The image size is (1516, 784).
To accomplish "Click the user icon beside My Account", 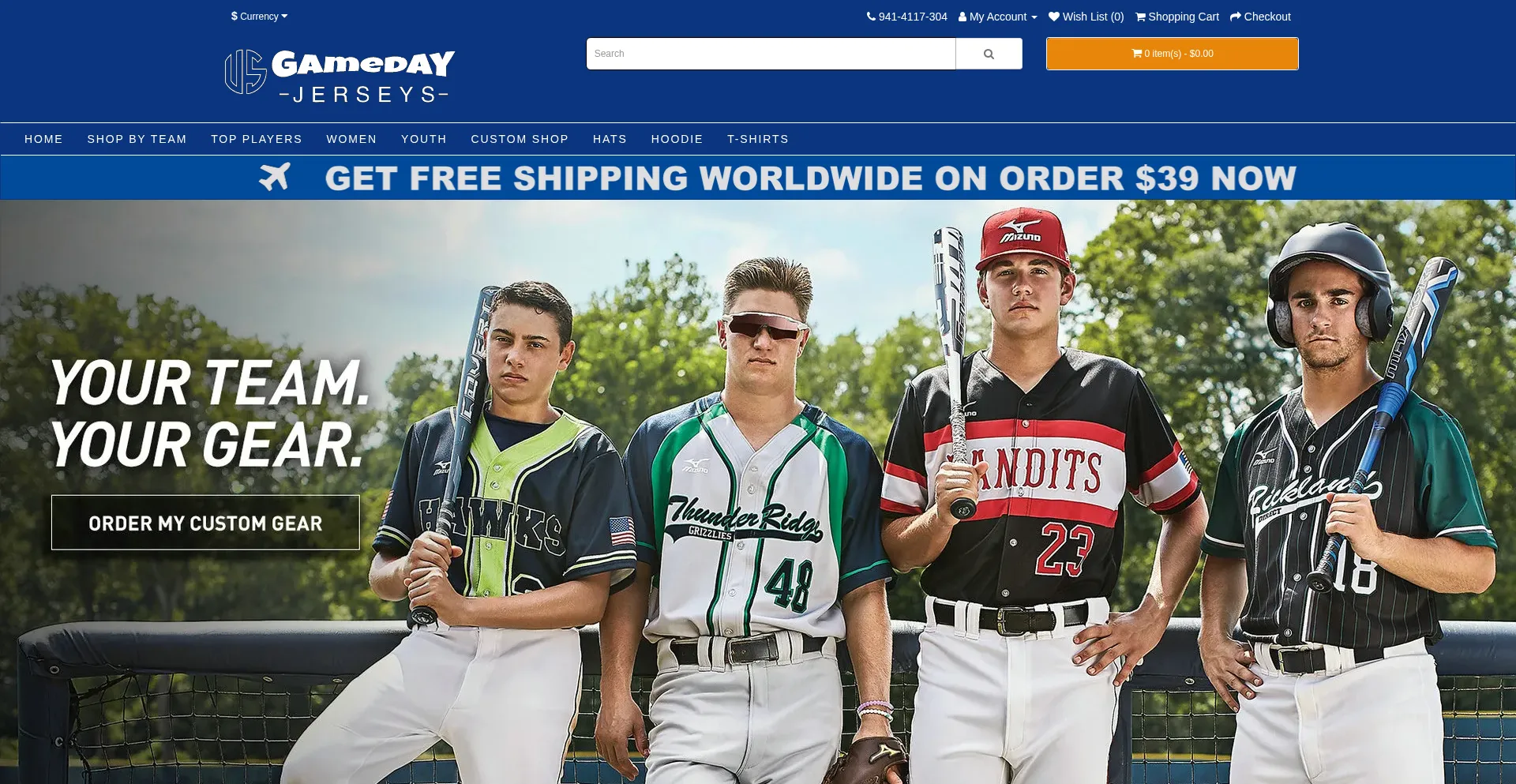I will click(x=963, y=17).
